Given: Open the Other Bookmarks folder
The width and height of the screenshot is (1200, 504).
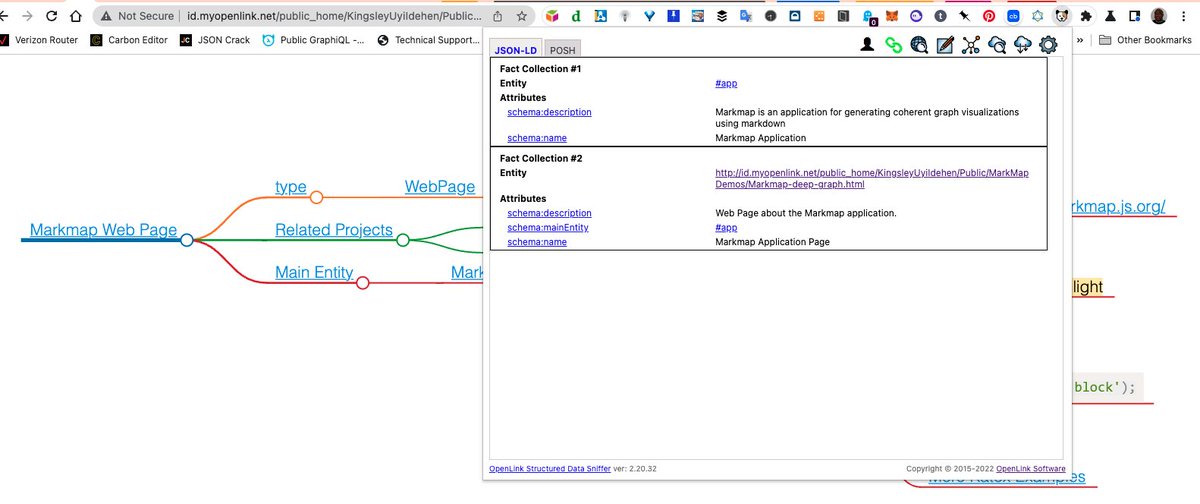Looking at the screenshot, I should 1145,40.
